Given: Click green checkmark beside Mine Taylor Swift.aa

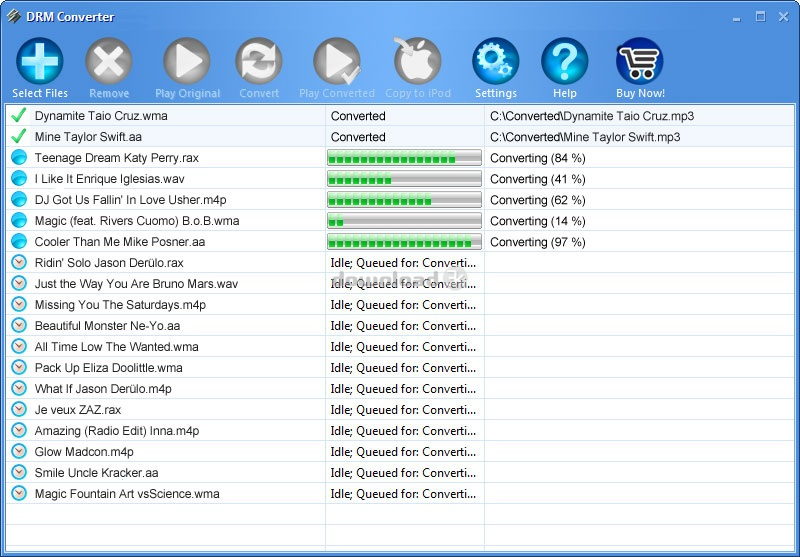Looking at the screenshot, I should pyautogui.click(x=18, y=137).
